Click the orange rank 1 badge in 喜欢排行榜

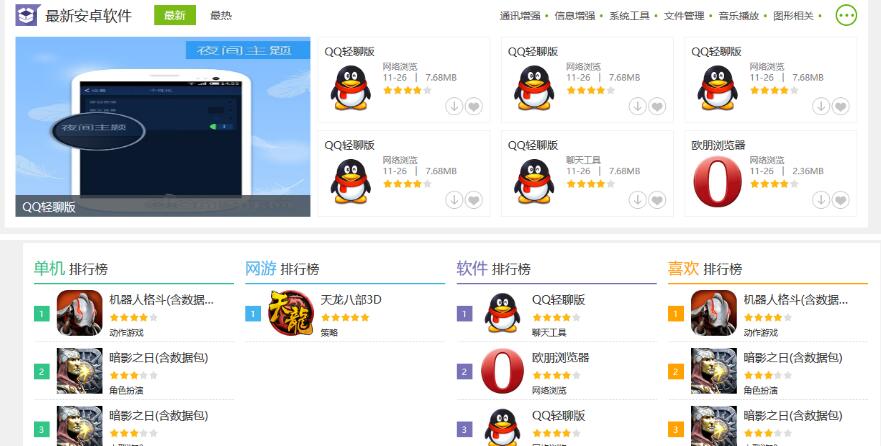(675, 313)
